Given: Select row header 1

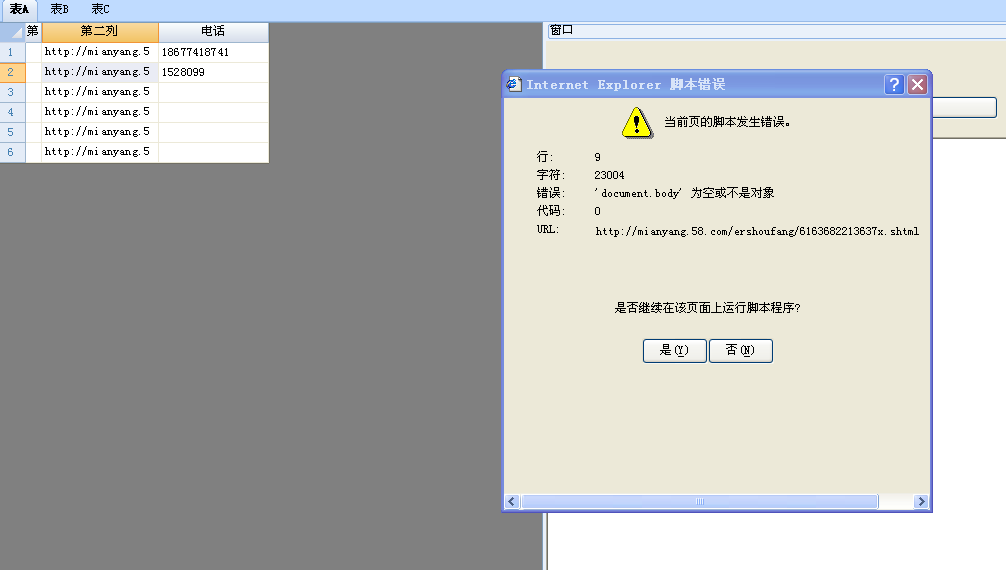Looking at the screenshot, I should pyautogui.click(x=12, y=52).
